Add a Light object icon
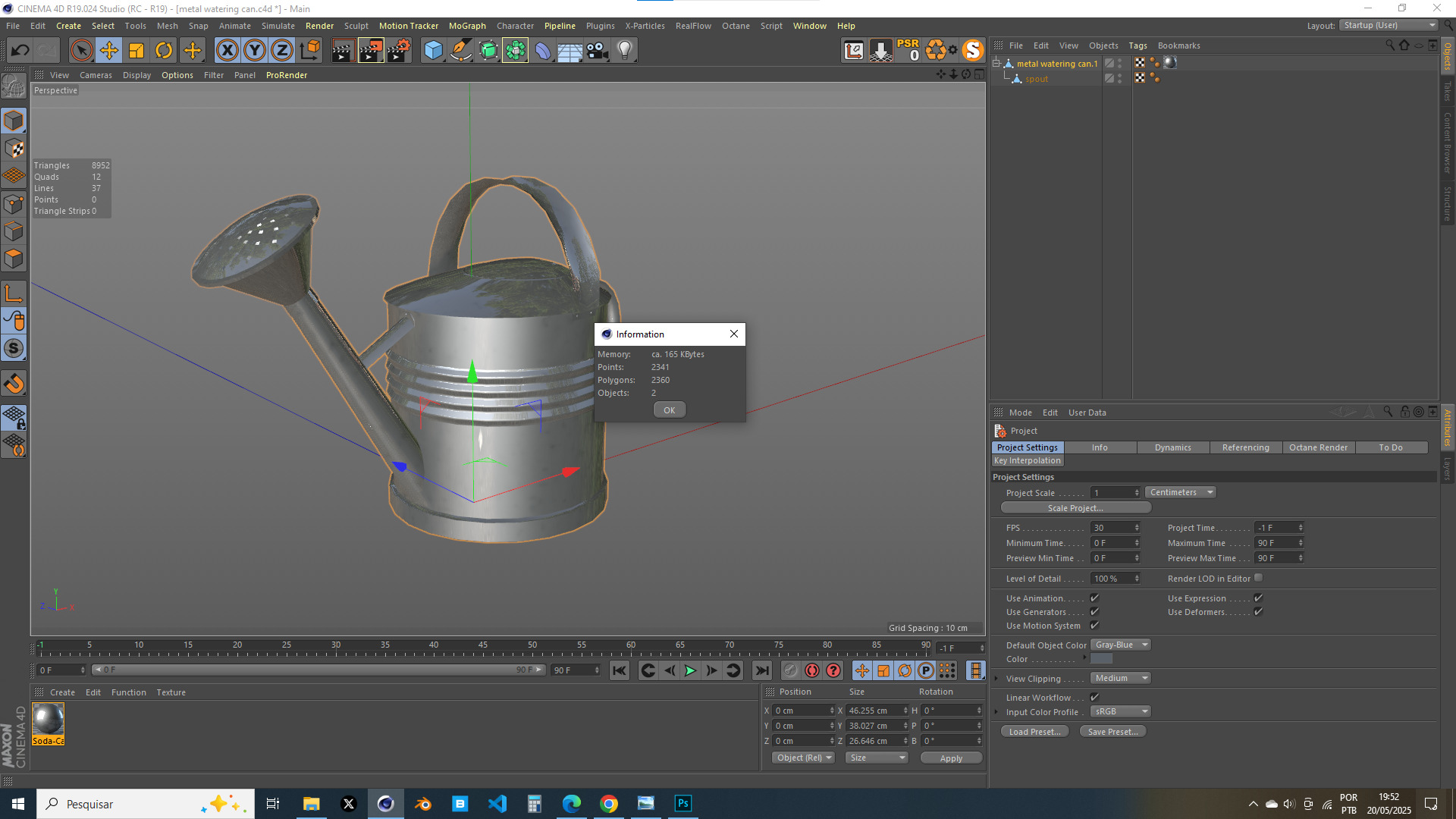1456x819 pixels. point(625,51)
